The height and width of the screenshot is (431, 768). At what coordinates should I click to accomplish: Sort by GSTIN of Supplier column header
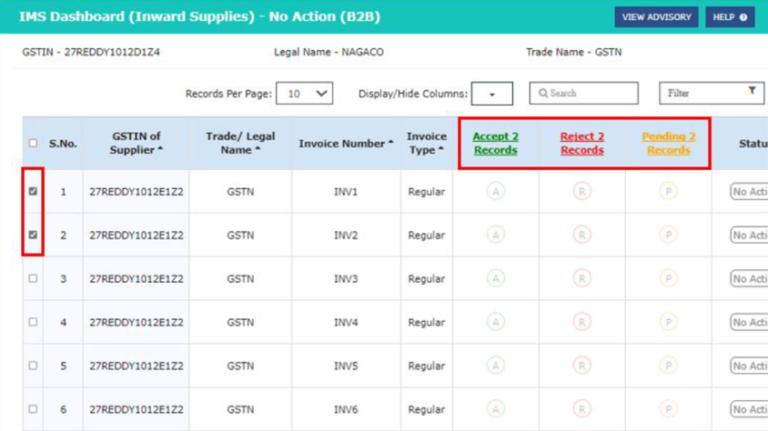[x=136, y=143]
